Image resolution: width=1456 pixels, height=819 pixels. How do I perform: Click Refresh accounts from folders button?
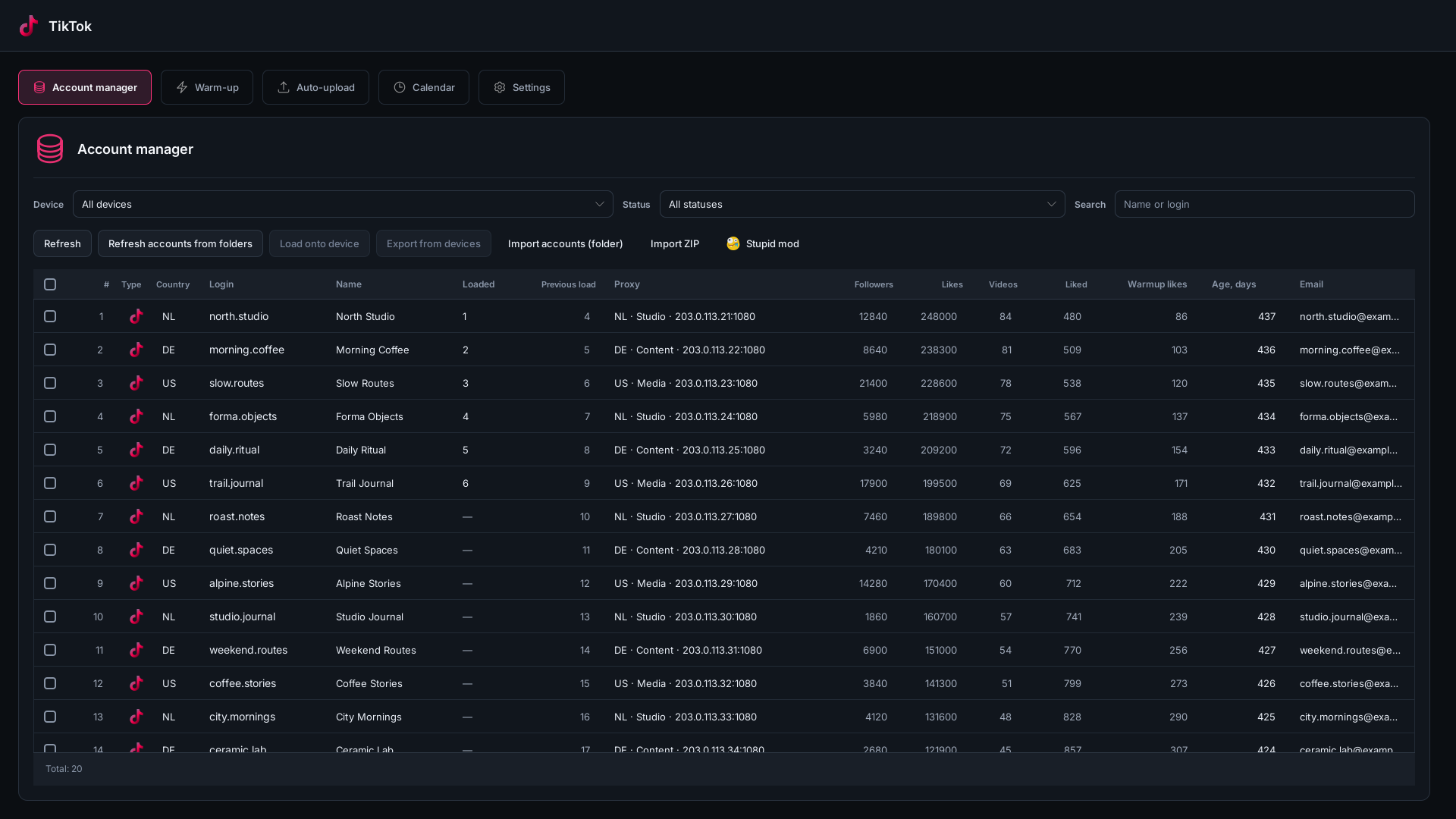point(180,243)
